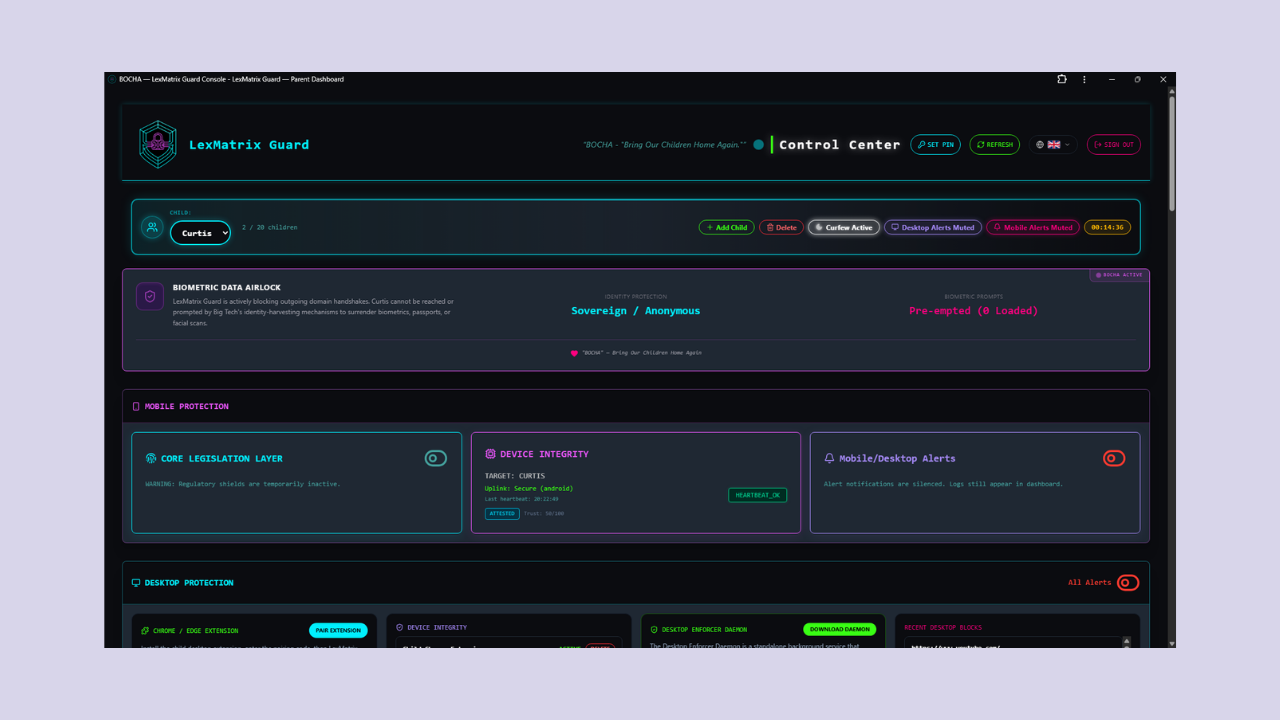The width and height of the screenshot is (1280, 720).
Task: Toggle the Mobile/Desktop Alerts switch
Action: tap(1114, 458)
